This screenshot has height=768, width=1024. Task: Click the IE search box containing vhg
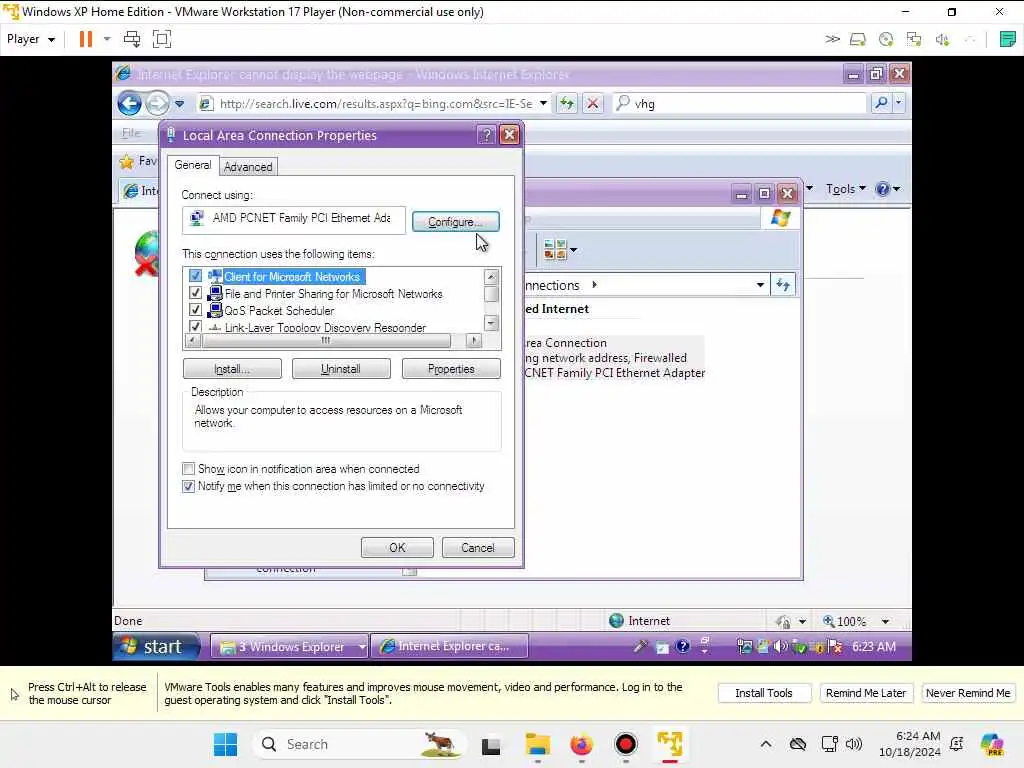pyautogui.click(x=741, y=103)
